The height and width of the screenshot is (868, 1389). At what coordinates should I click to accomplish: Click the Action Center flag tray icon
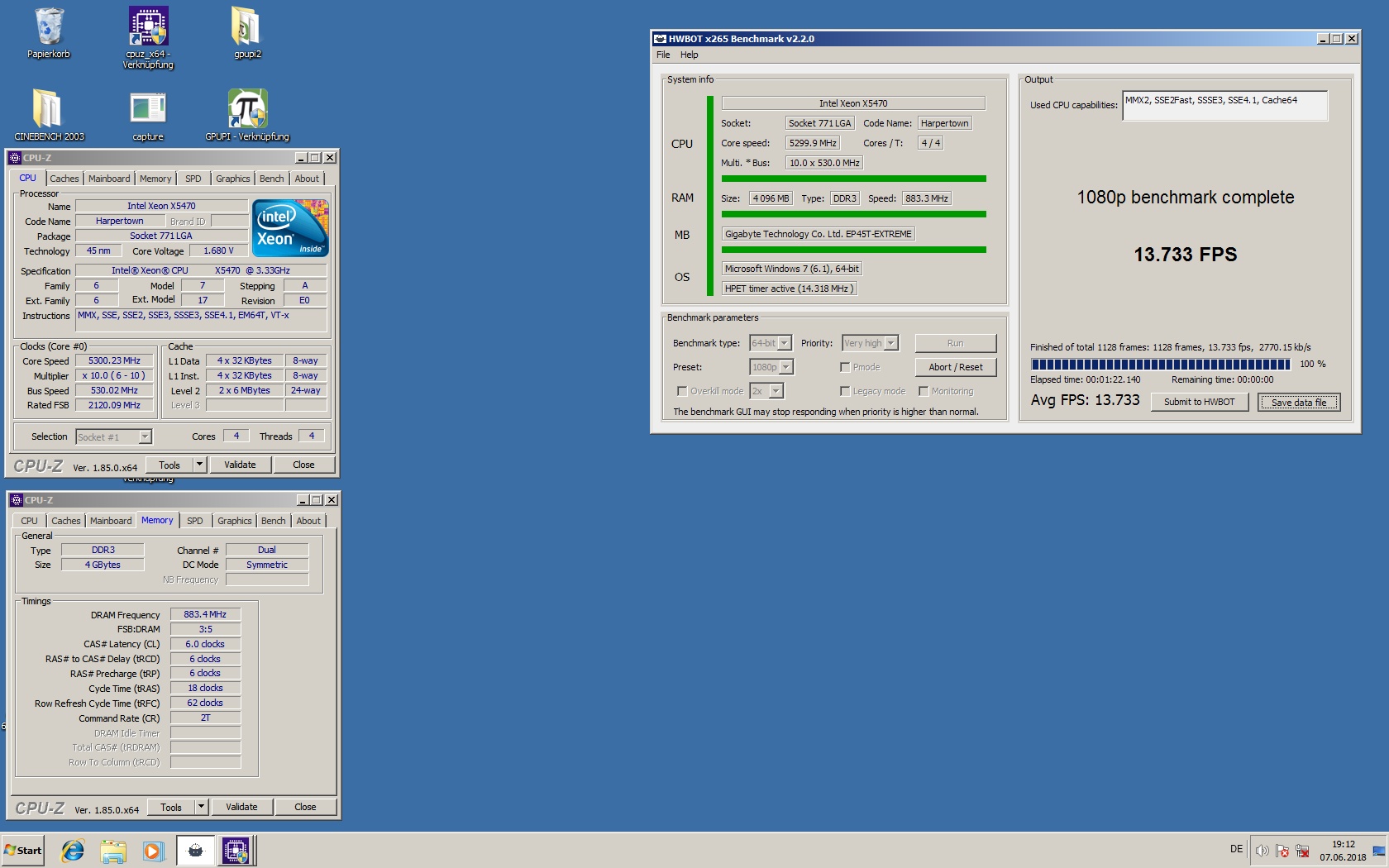1282,851
